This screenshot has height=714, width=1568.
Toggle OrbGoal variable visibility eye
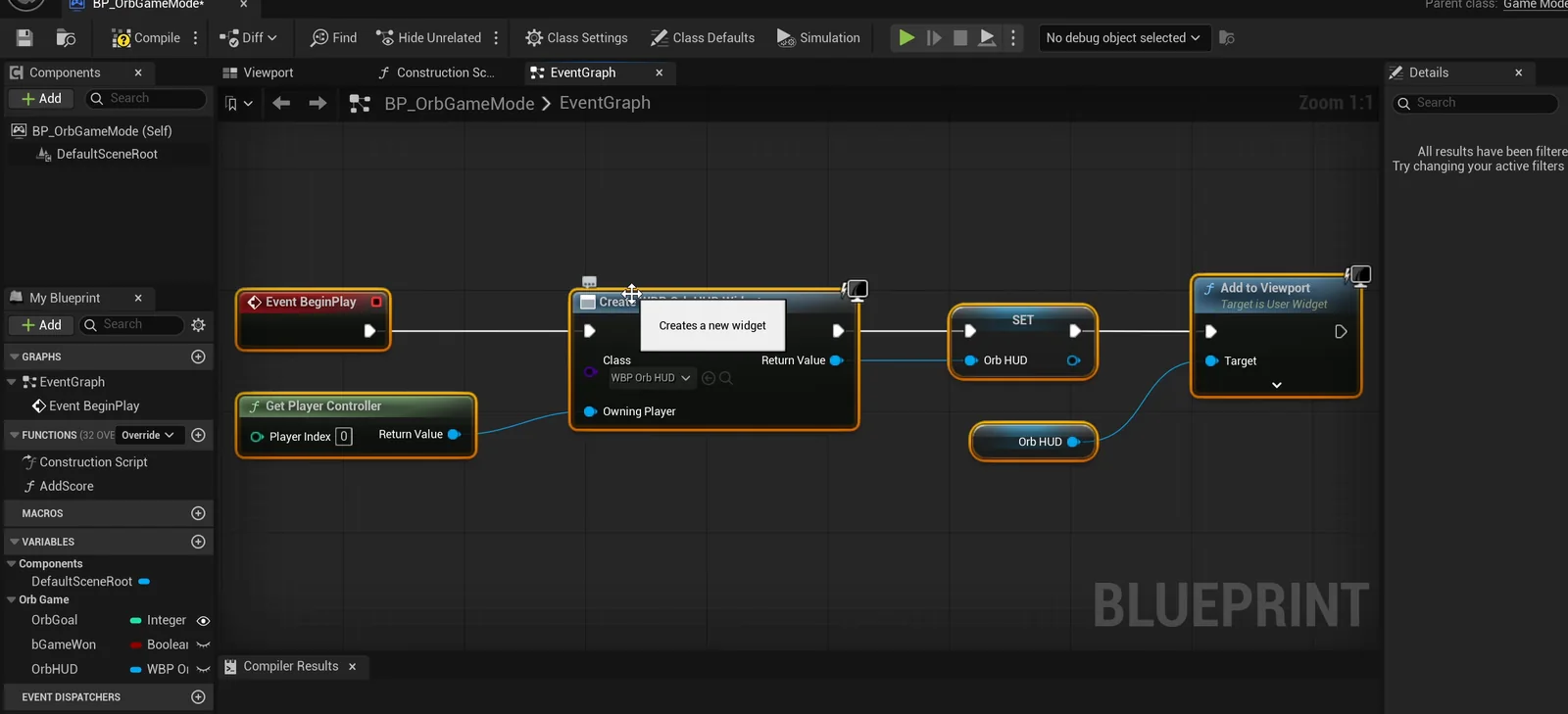[203, 621]
